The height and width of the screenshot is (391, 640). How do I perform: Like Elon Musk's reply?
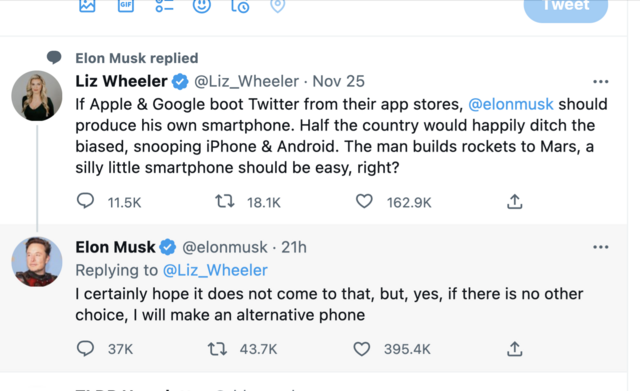pyautogui.click(x=362, y=349)
